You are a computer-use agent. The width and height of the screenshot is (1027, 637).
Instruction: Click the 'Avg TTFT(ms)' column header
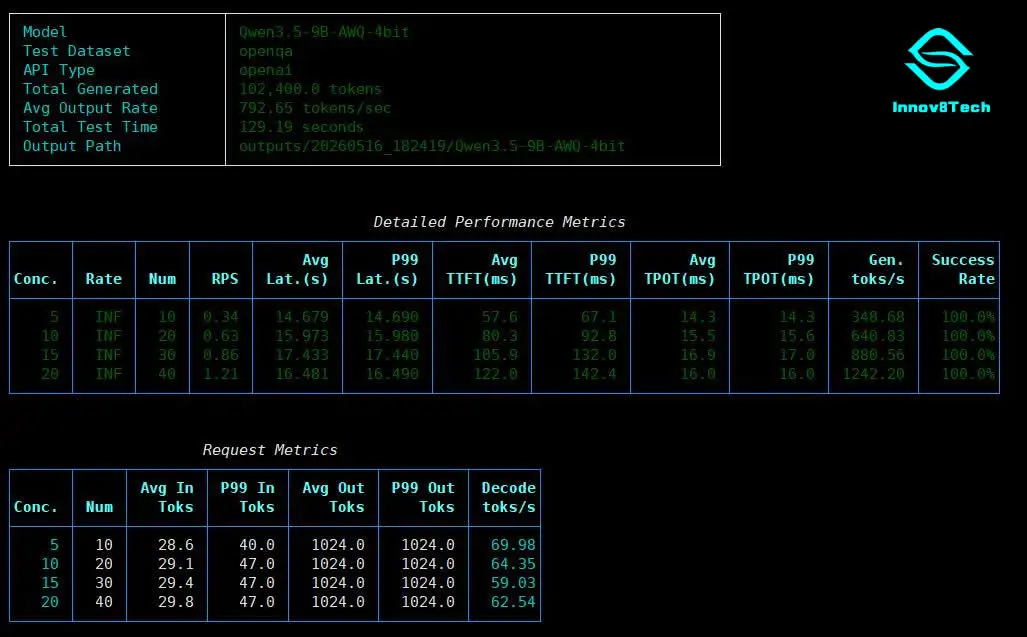coord(481,270)
